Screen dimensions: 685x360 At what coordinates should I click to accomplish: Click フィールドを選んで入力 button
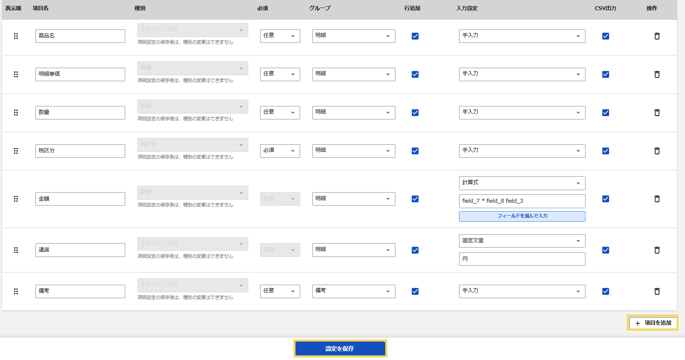click(522, 216)
